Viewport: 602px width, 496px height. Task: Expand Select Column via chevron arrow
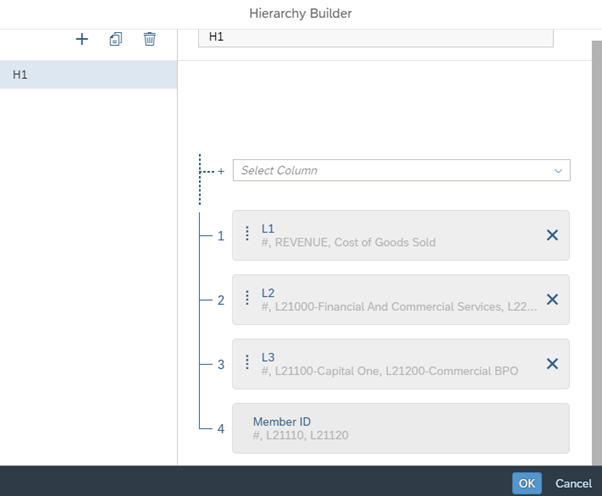tap(558, 171)
